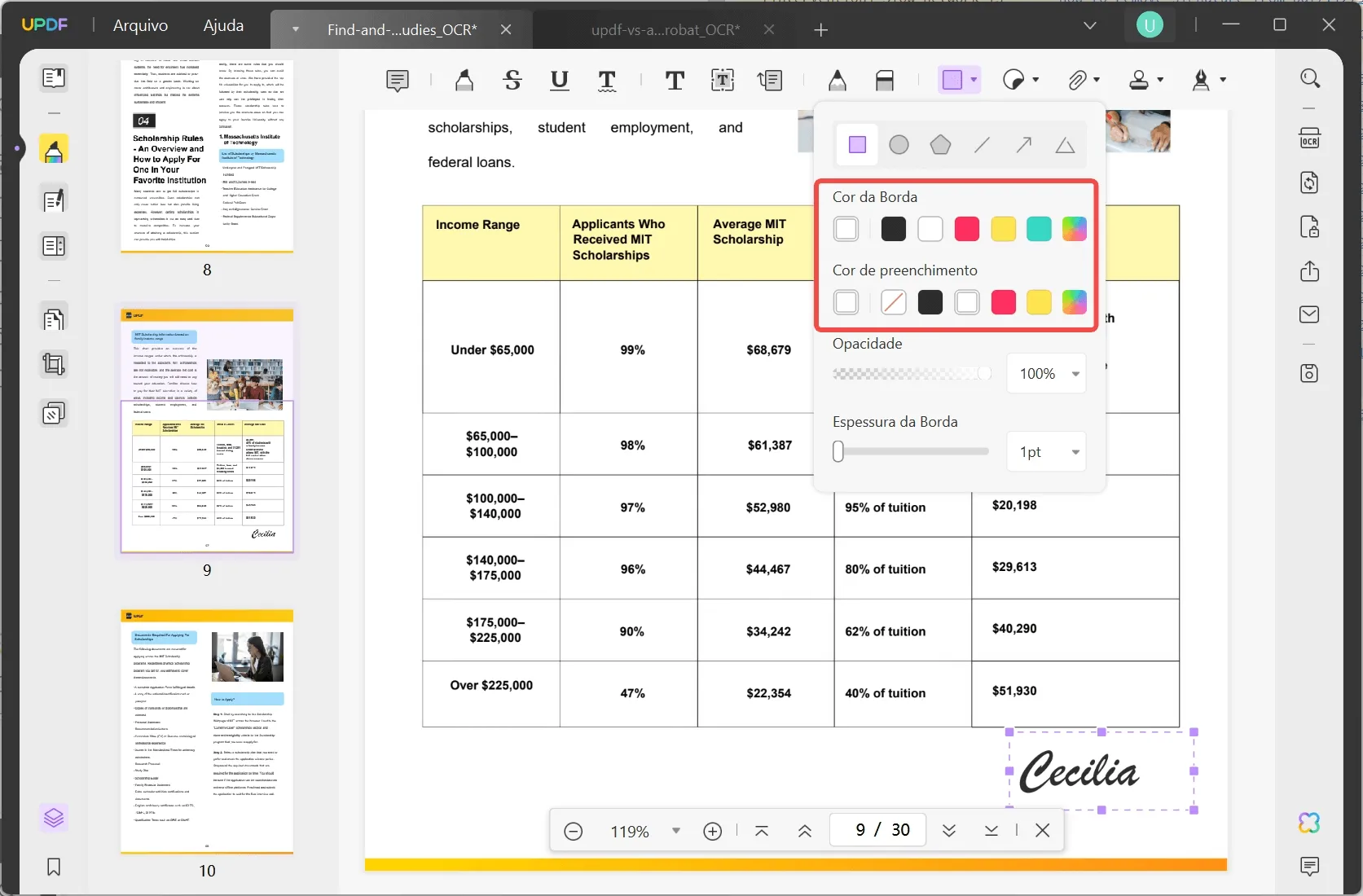
Task: Open the Edit PDF sidebar tool
Action: point(54,200)
